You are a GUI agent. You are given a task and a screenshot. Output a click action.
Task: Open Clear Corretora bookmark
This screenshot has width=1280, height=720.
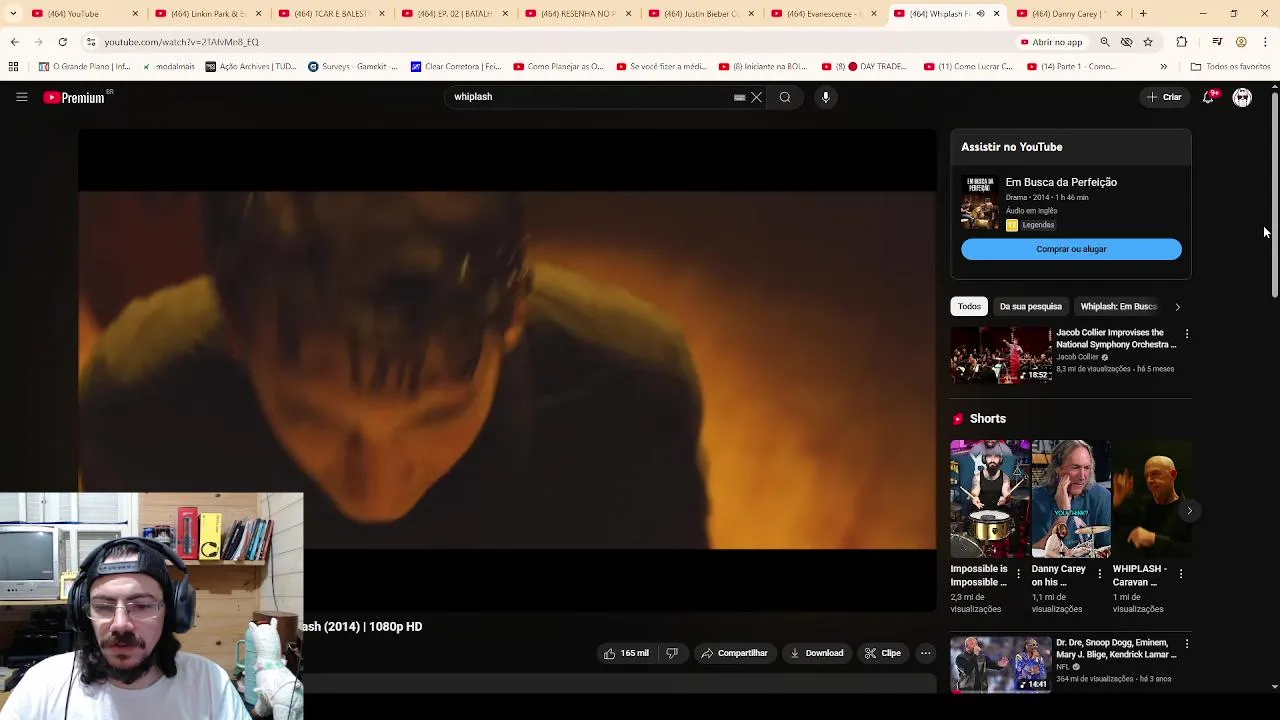(455, 67)
